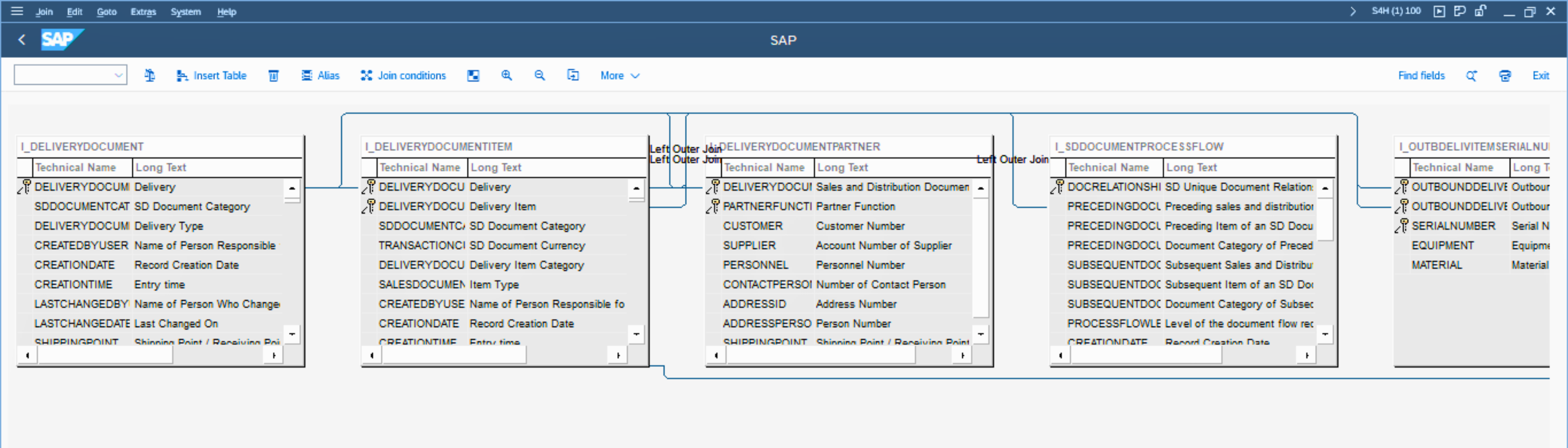
Task: Expand the More toolbar menu
Action: (x=620, y=75)
